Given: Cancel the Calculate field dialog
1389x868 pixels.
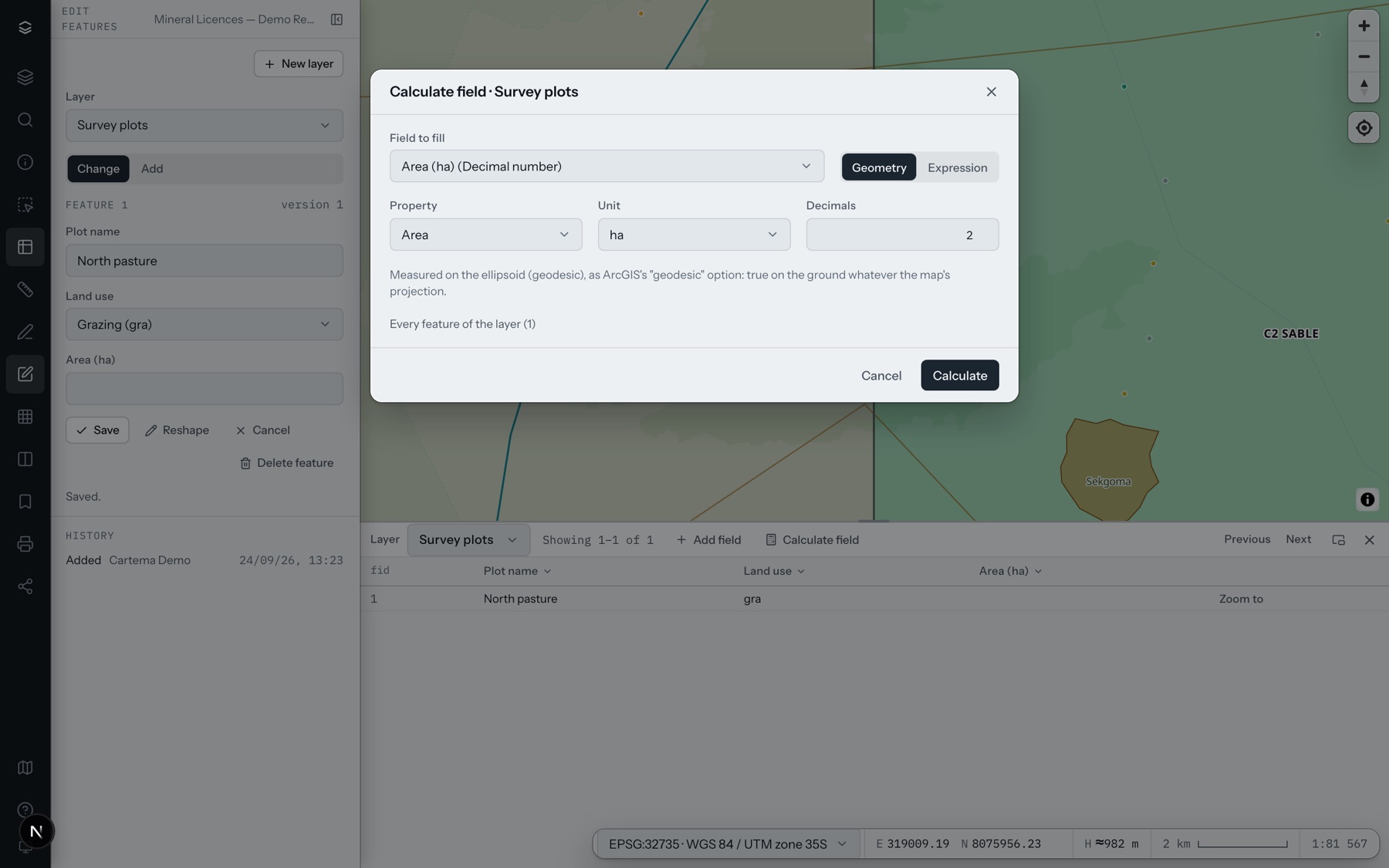Looking at the screenshot, I should (x=881, y=375).
